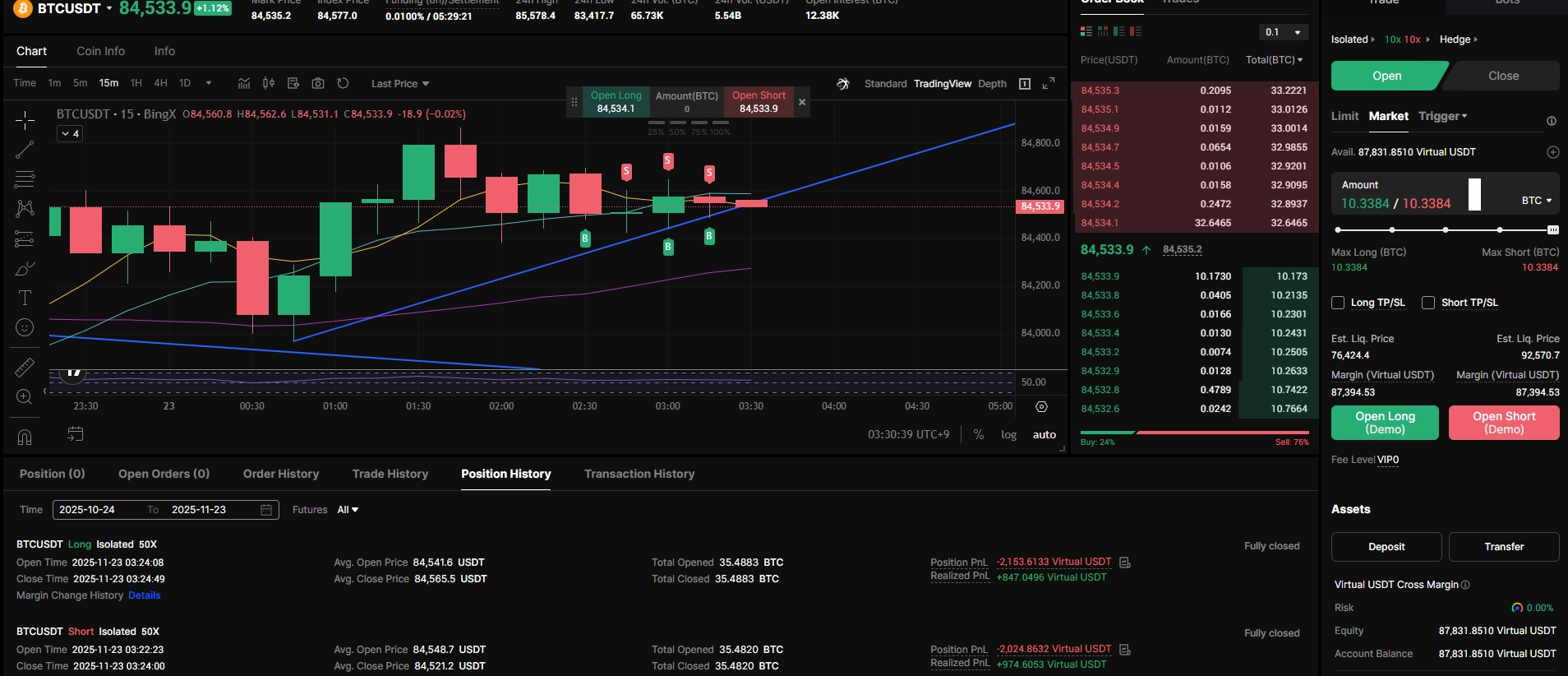Click the Deposit button
This screenshot has width=1568, height=676.
click(1386, 547)
